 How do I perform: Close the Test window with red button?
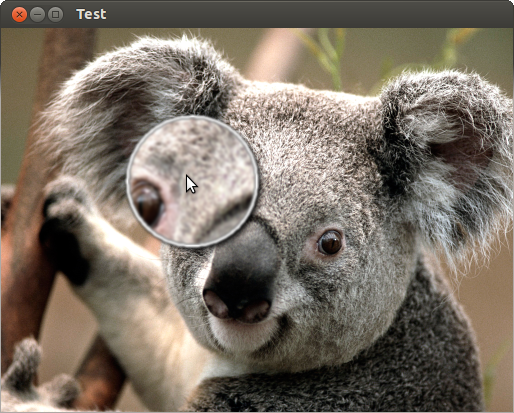tap(19, 15)
